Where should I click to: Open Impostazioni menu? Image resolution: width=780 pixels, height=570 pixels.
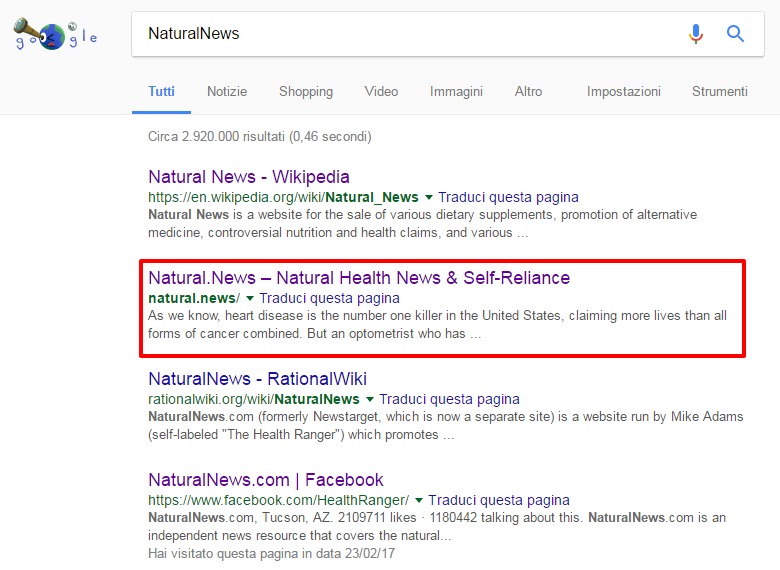pyautogui.click(x=623, y=92)
